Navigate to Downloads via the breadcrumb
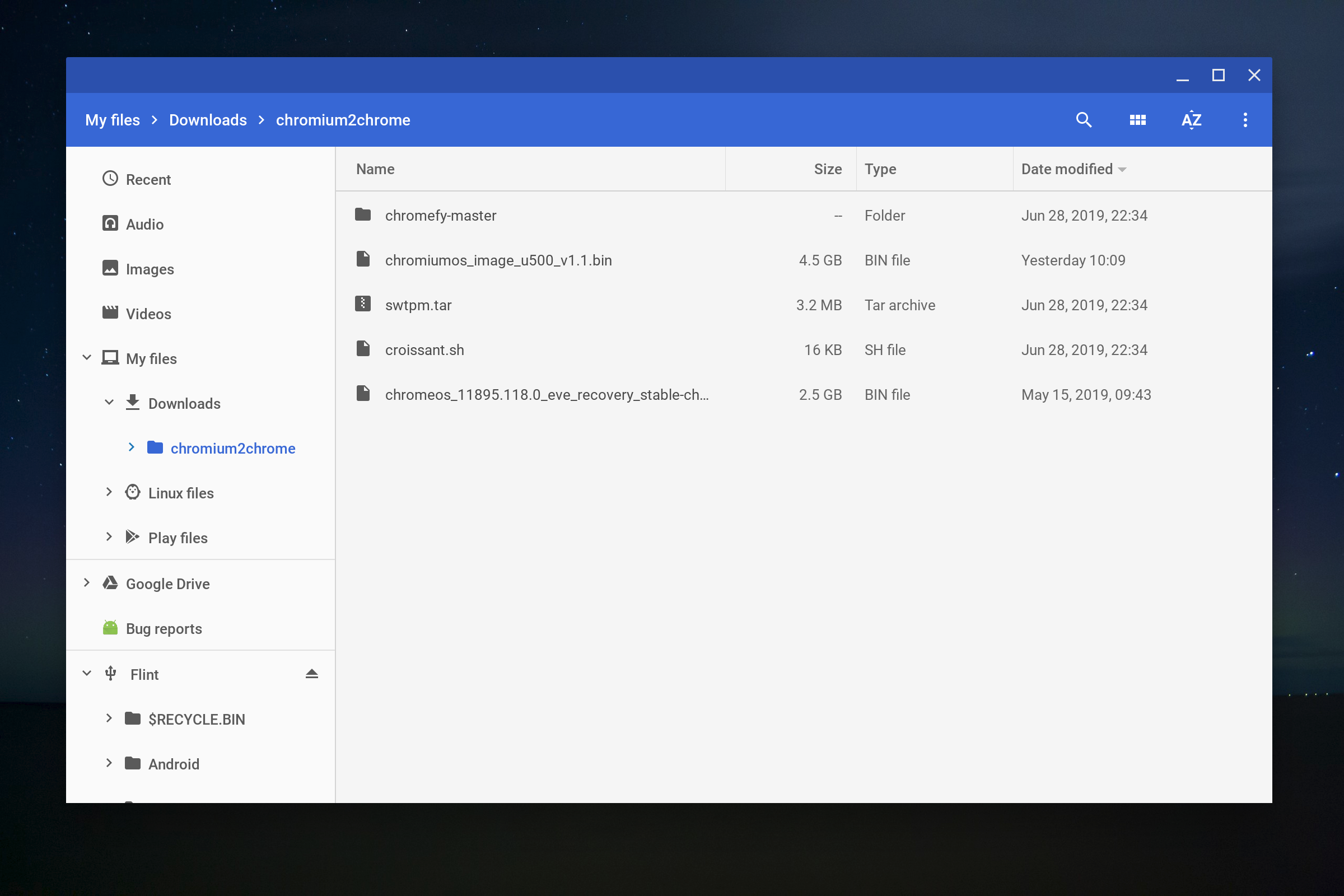This screenshot has height=896, width=1344. coord(207,120)
